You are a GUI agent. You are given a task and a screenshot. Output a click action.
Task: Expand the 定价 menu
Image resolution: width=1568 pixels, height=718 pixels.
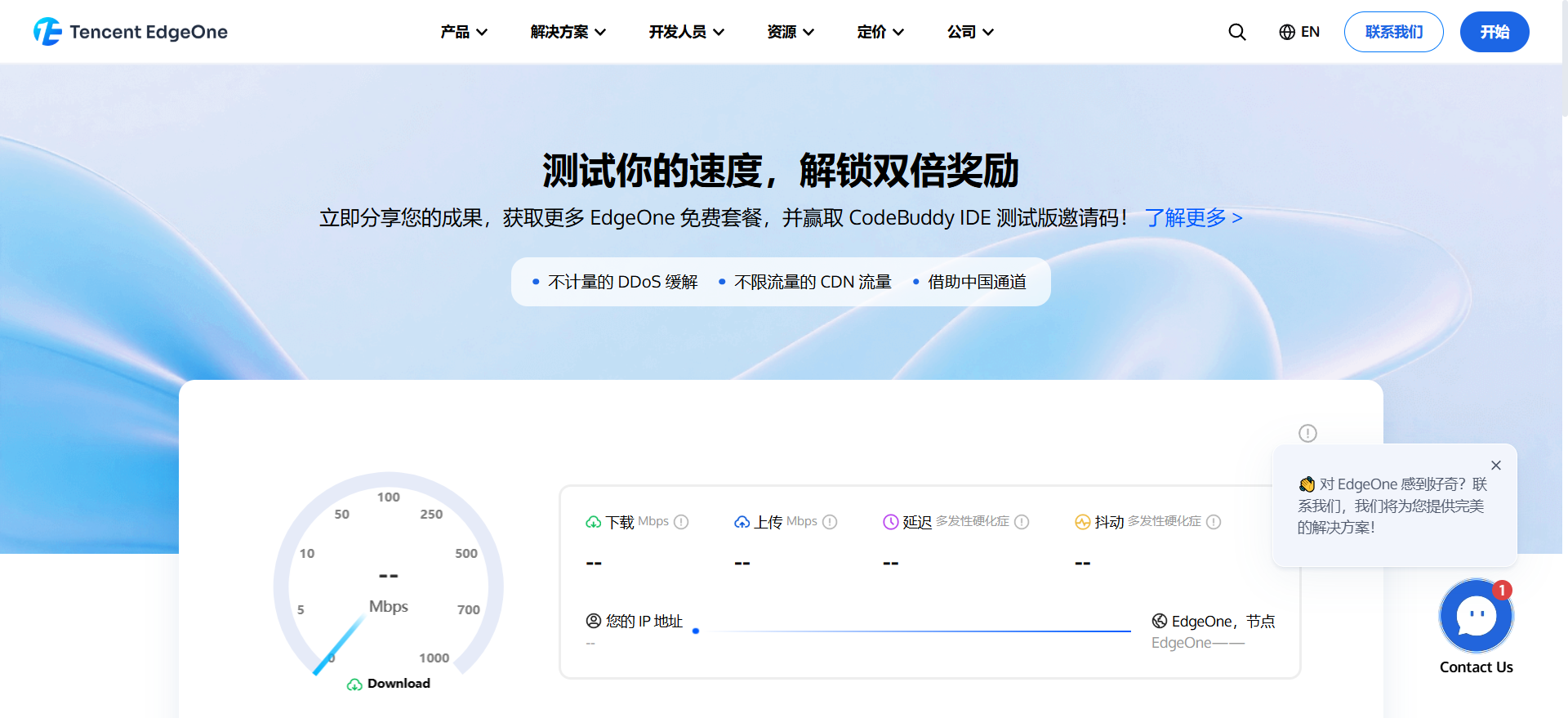click(880, 32)
